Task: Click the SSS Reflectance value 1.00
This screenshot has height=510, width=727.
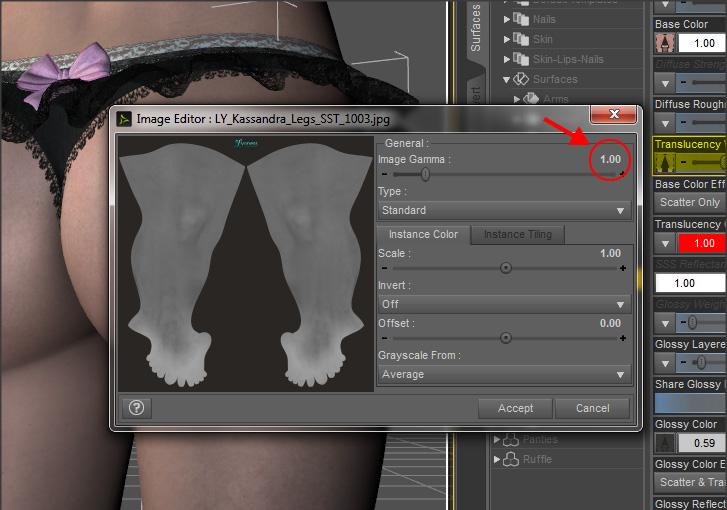Action: point(690,283)
